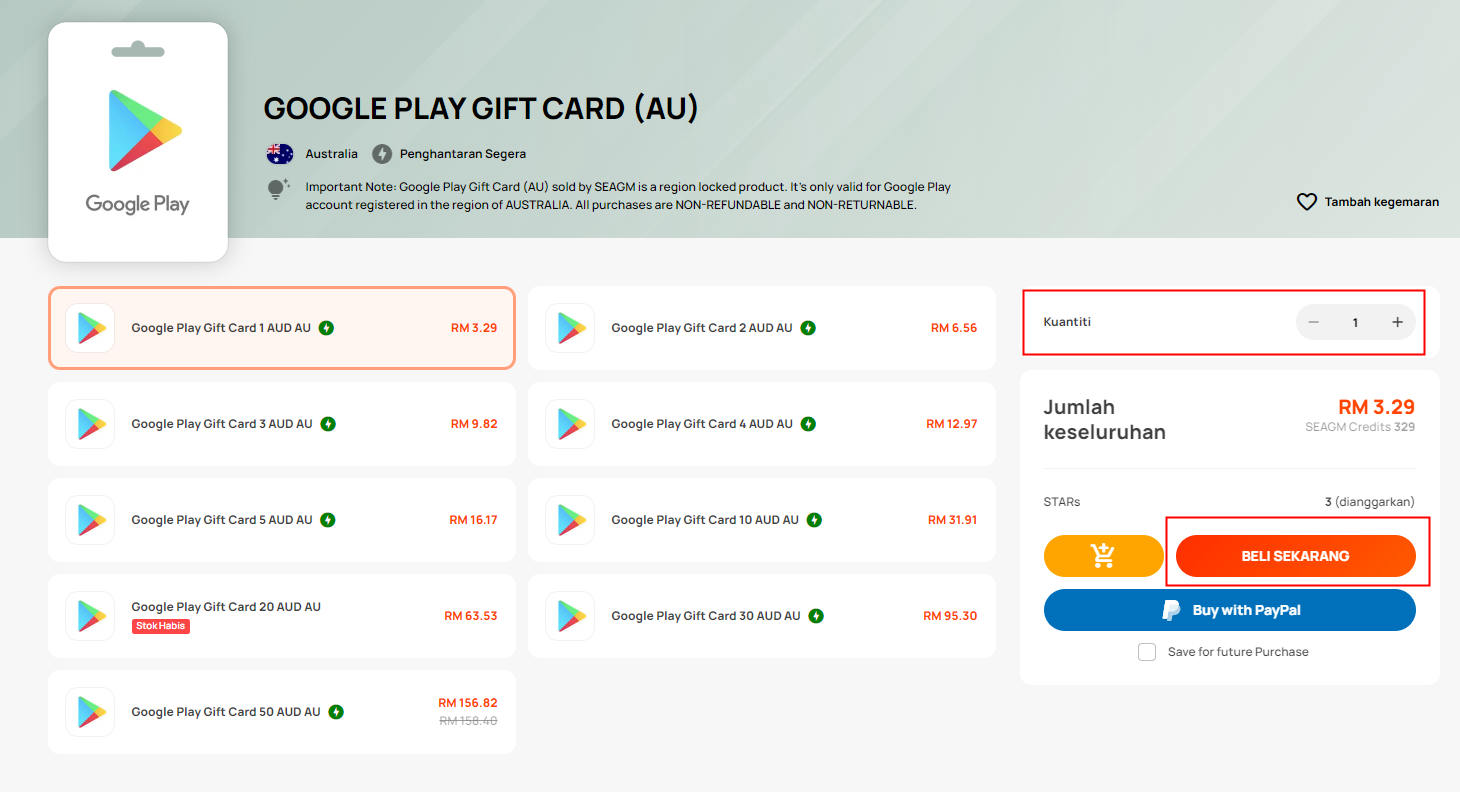
Task: Click the Play icon on 50 AUD card
Action: pyautogui.click(x=90, y=712)
